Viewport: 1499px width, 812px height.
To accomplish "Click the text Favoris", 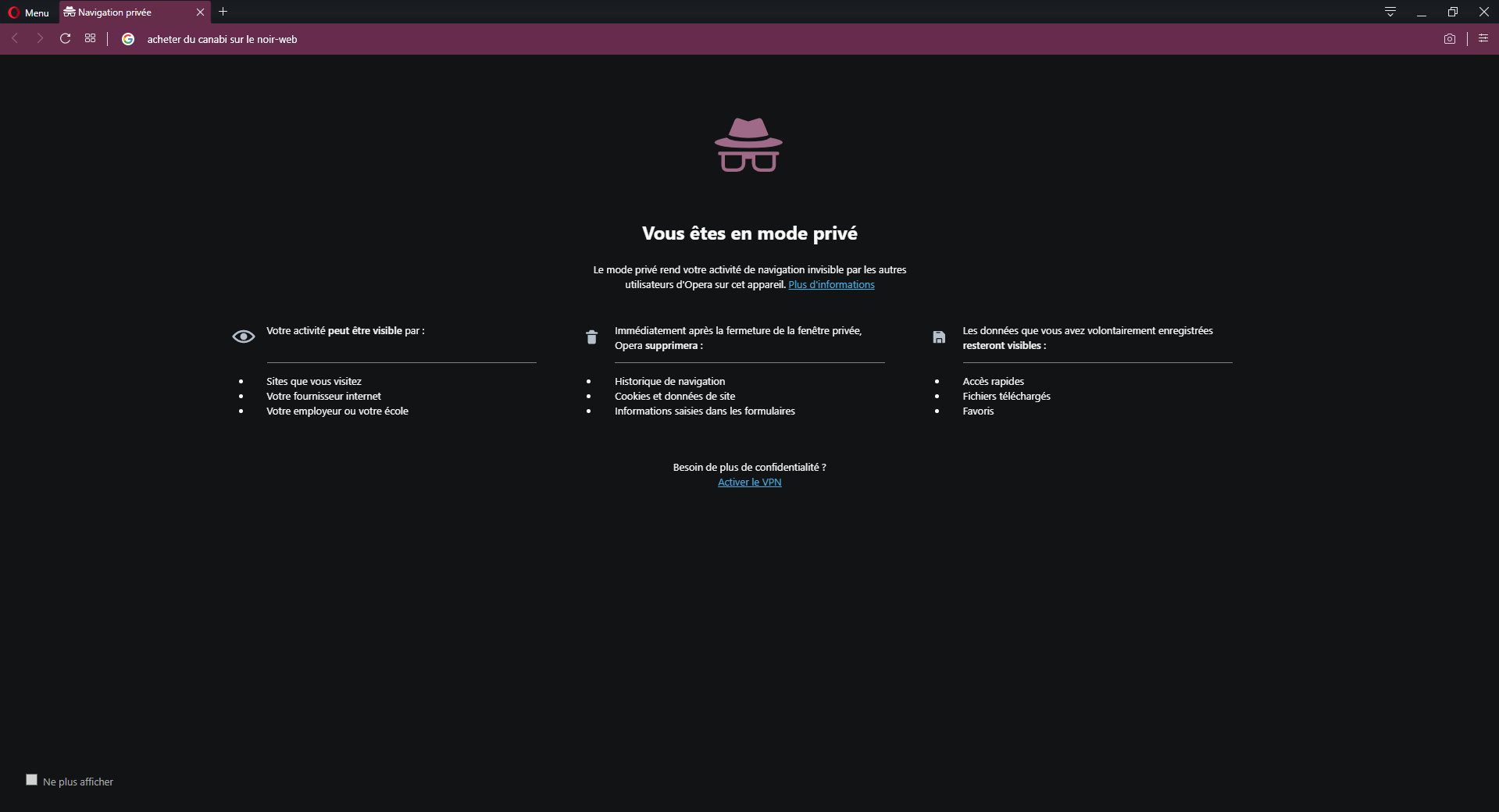I will (x=978, y=411).
